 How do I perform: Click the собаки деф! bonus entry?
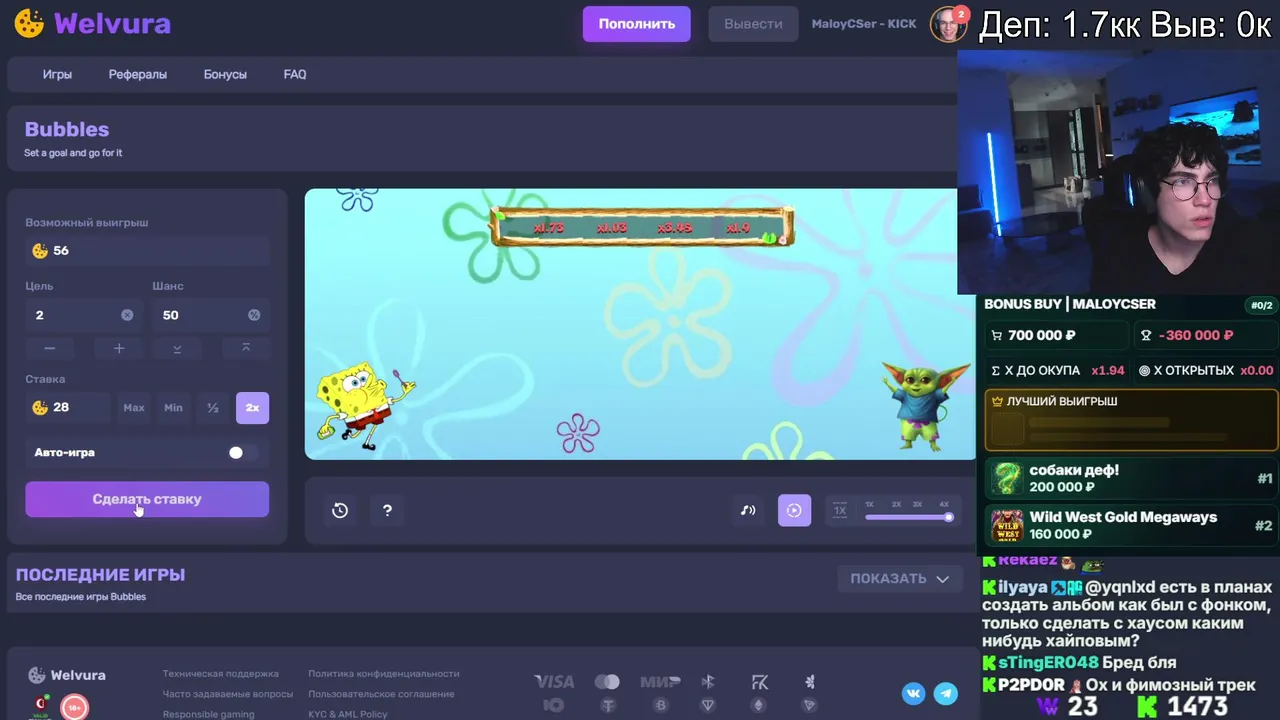click(x=1130, y=479)
